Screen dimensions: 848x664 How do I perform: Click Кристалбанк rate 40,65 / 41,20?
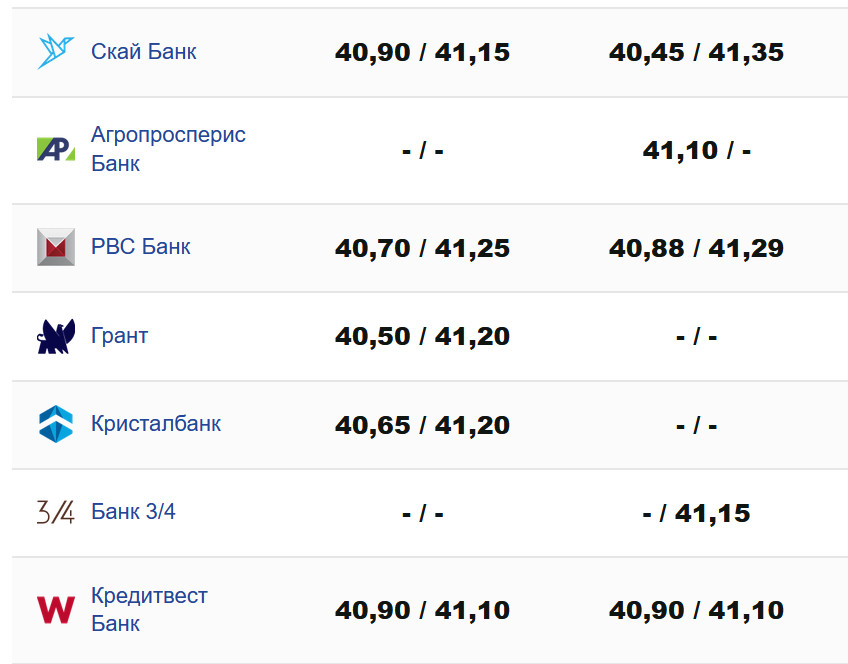click(422, 425)
